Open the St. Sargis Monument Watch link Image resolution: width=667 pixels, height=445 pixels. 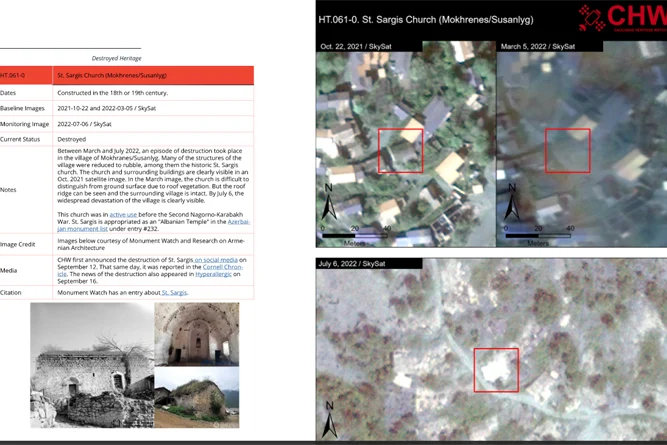(x=174, y=293)
